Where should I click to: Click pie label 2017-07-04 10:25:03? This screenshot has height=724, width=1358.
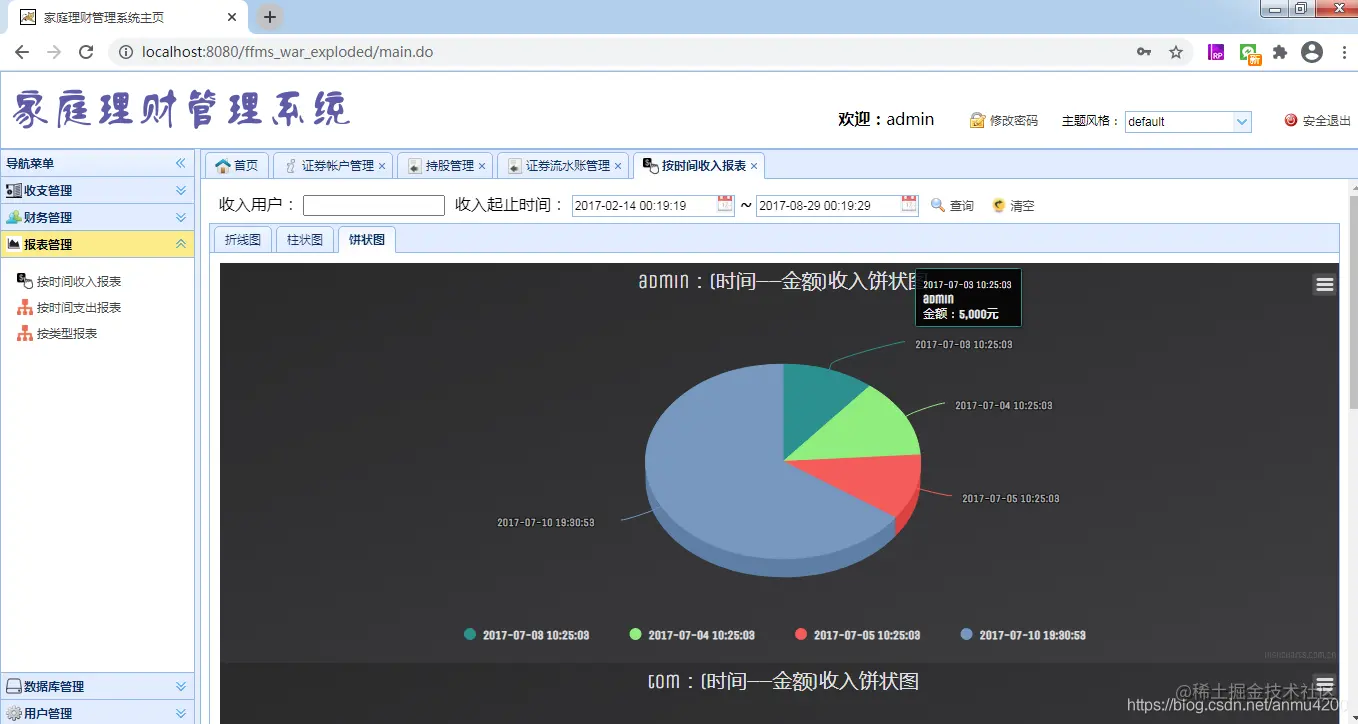(1003, 406)
